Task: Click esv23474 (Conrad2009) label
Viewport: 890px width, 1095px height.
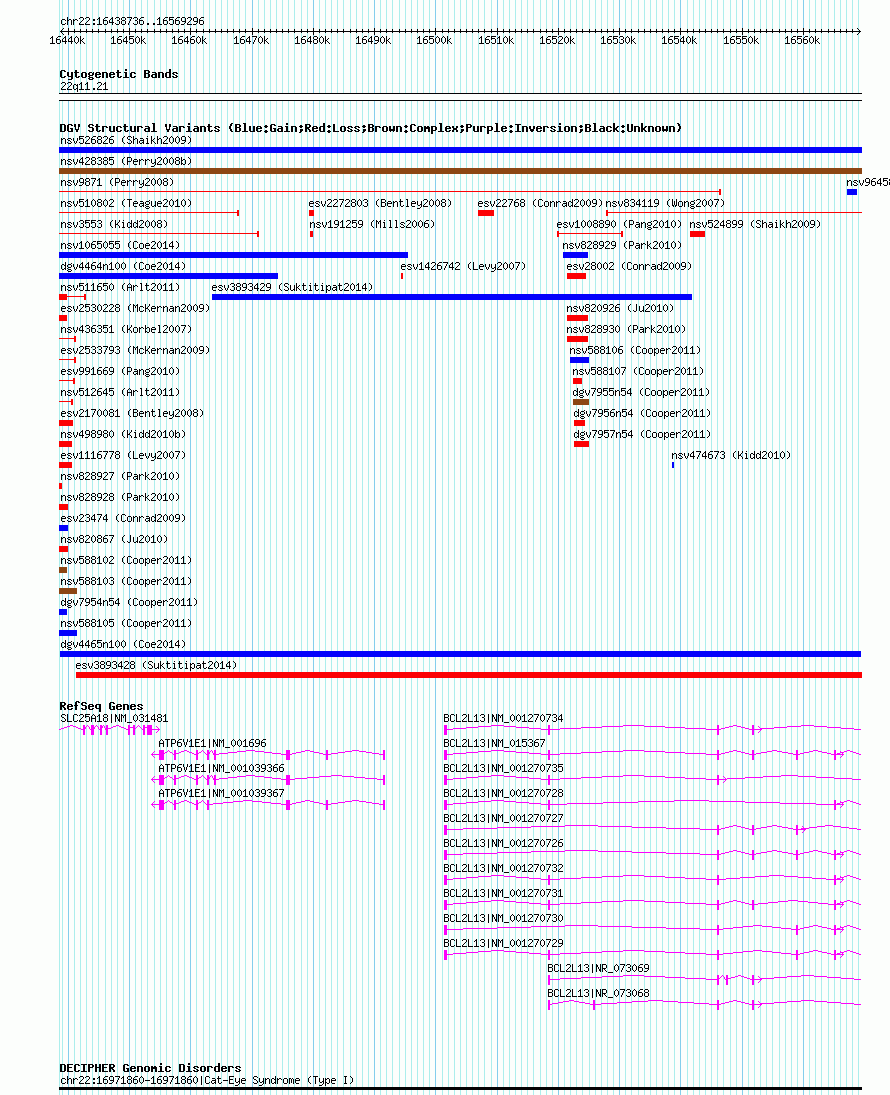Action: 123,517
